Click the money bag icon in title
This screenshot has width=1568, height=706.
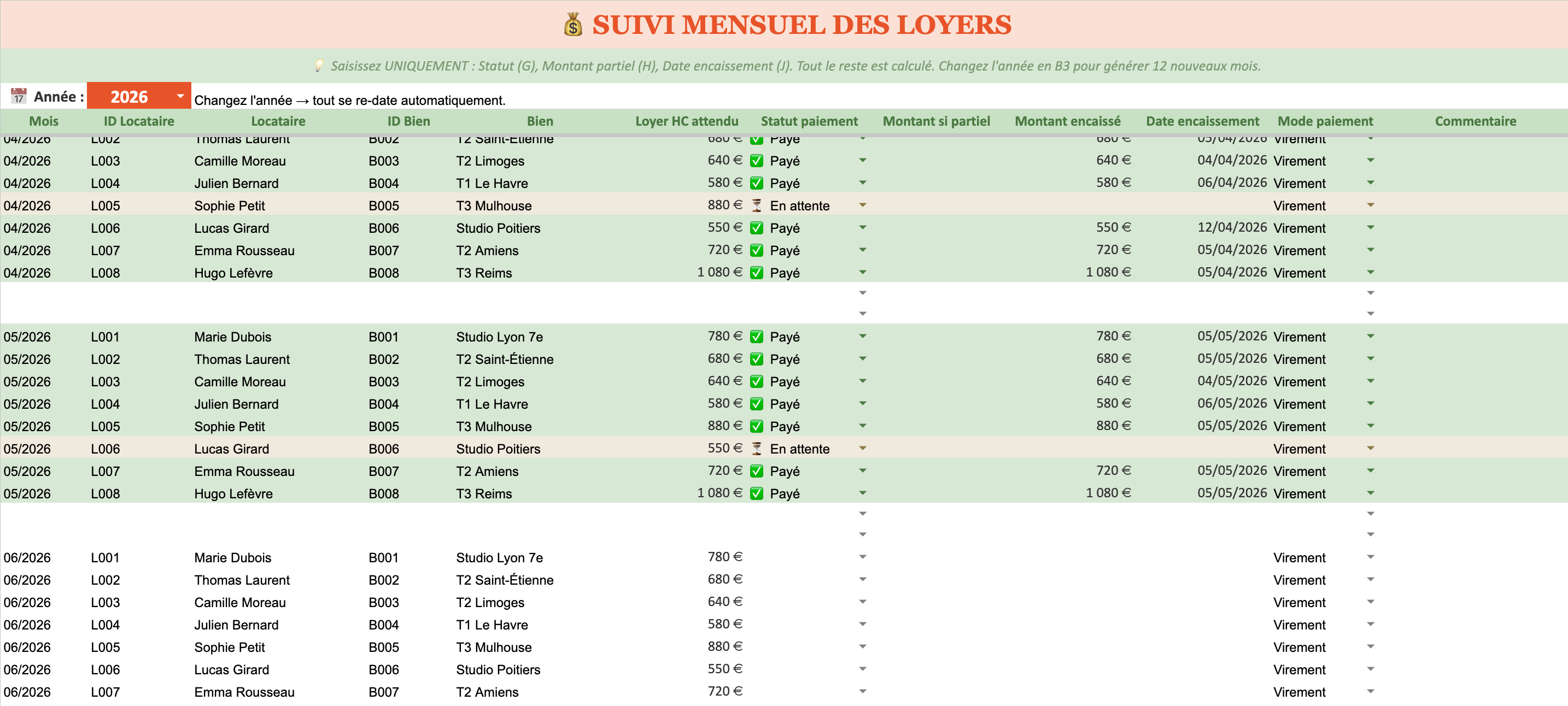pyautogui.click(x=573, y=25)
